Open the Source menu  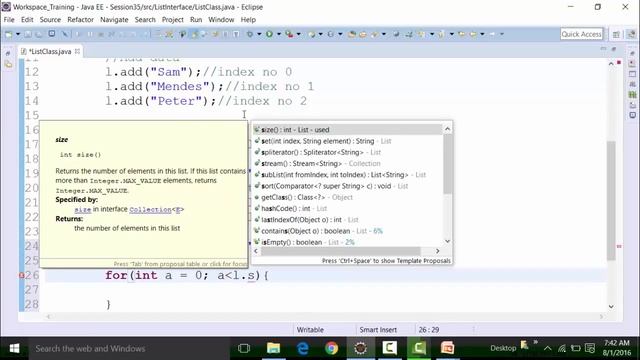(x=50, y=20)
